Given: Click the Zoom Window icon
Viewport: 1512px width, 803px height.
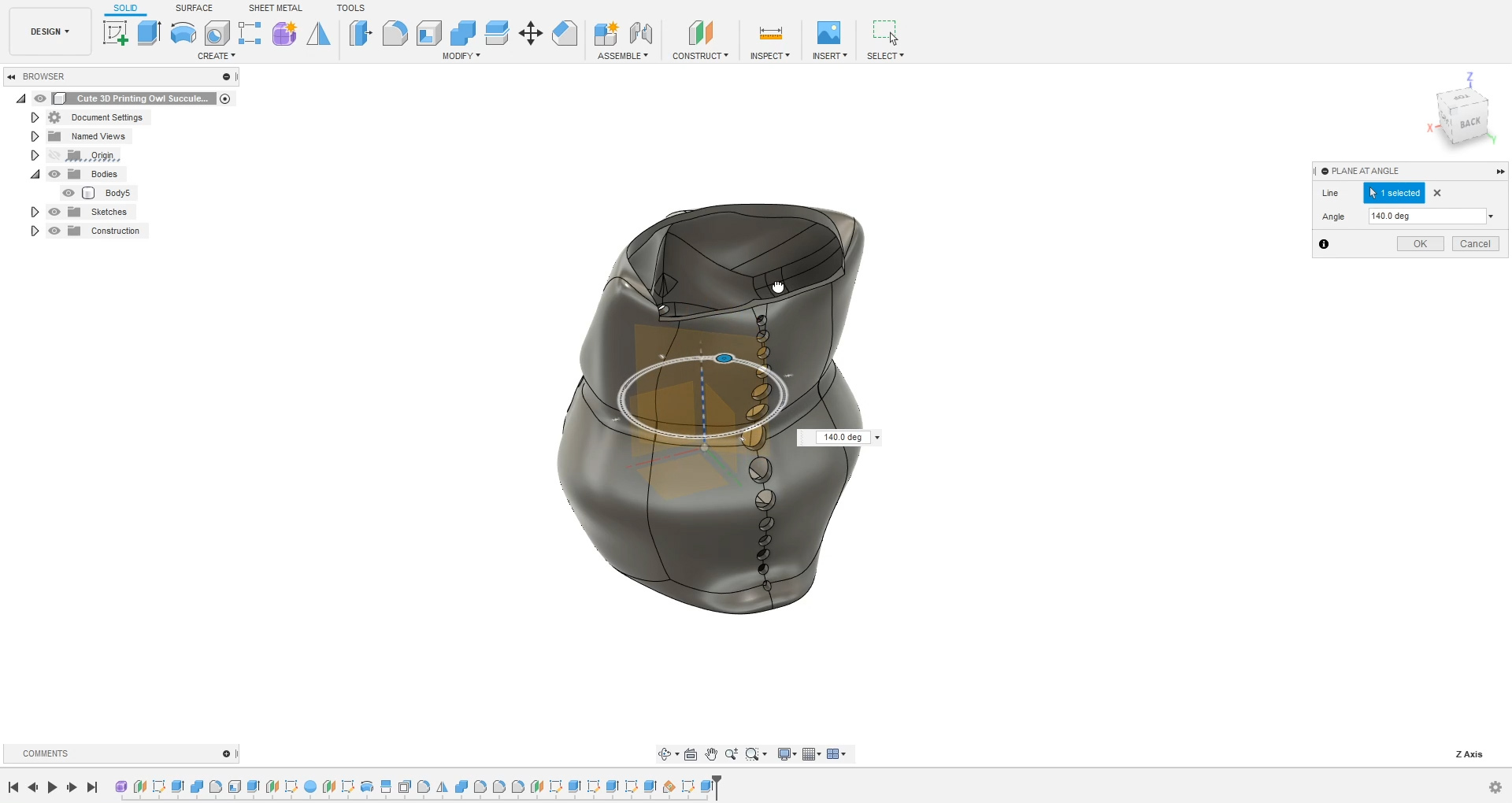Looking at the screenshot, I should coord(752,754).
